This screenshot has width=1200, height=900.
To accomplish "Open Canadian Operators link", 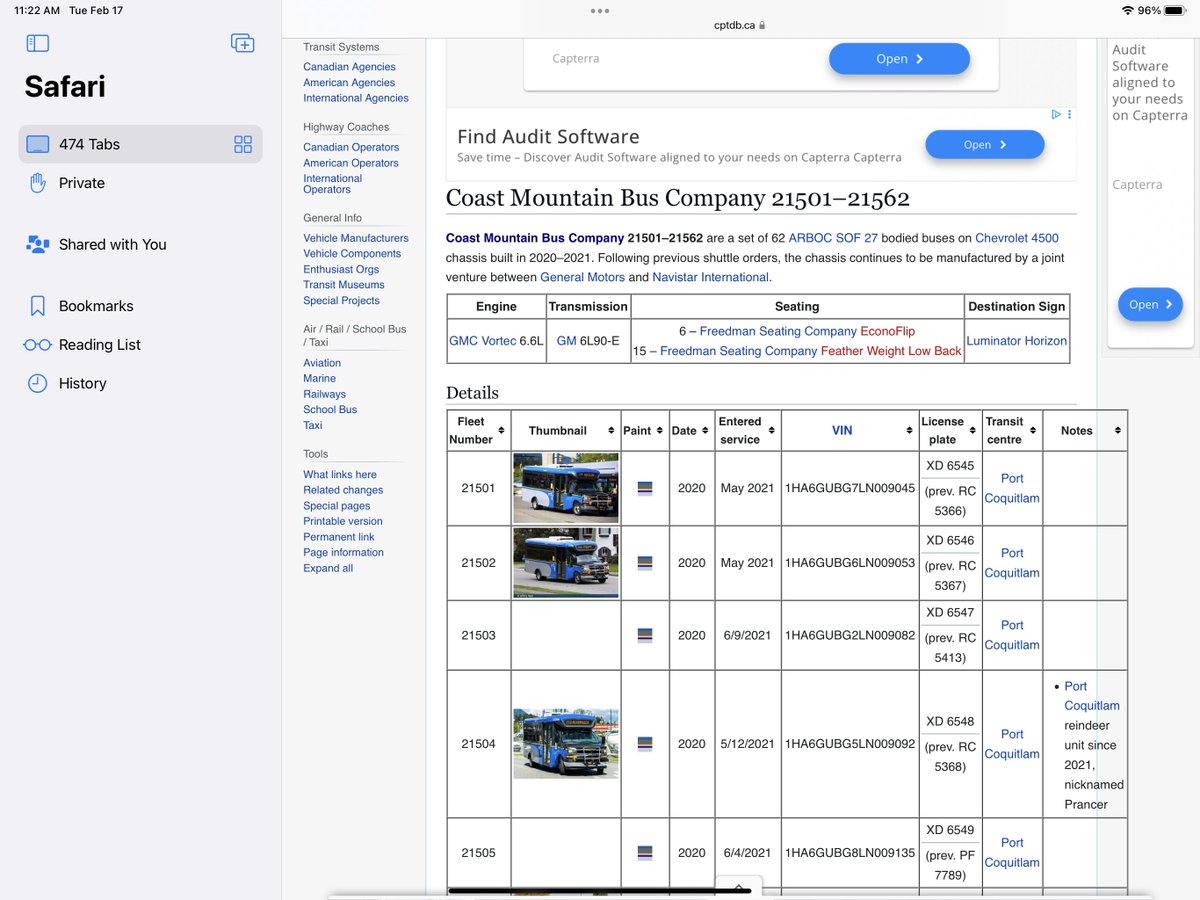I will tap(351, 147).
